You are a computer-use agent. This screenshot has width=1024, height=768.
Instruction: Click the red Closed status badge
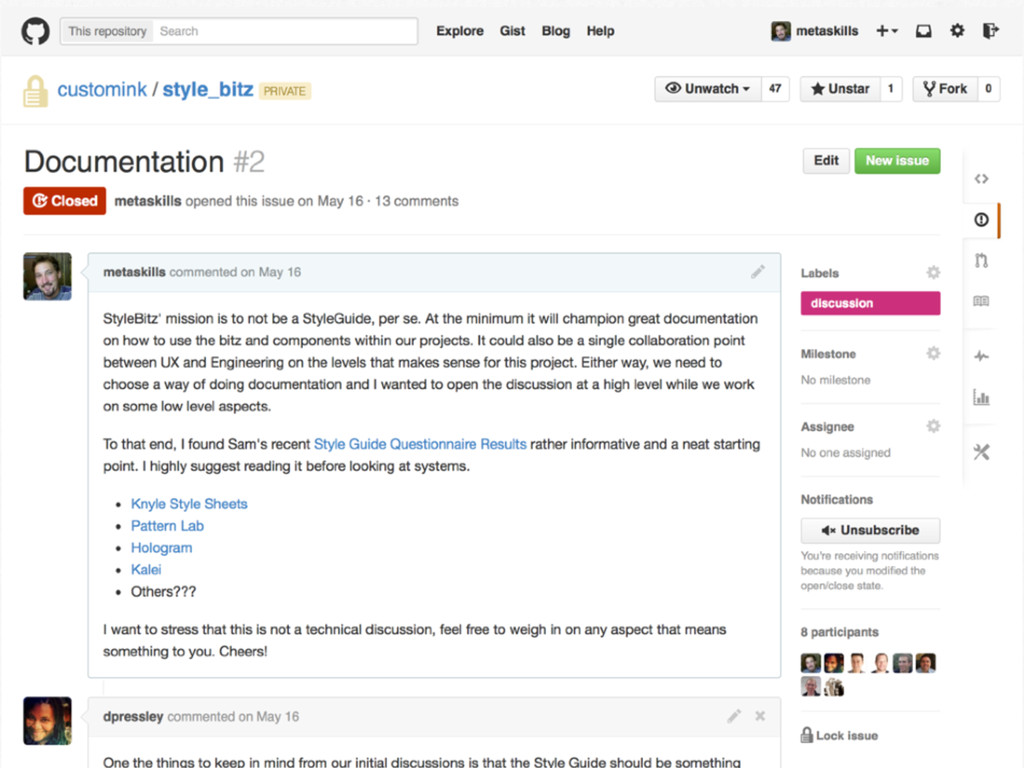point(65,200)
